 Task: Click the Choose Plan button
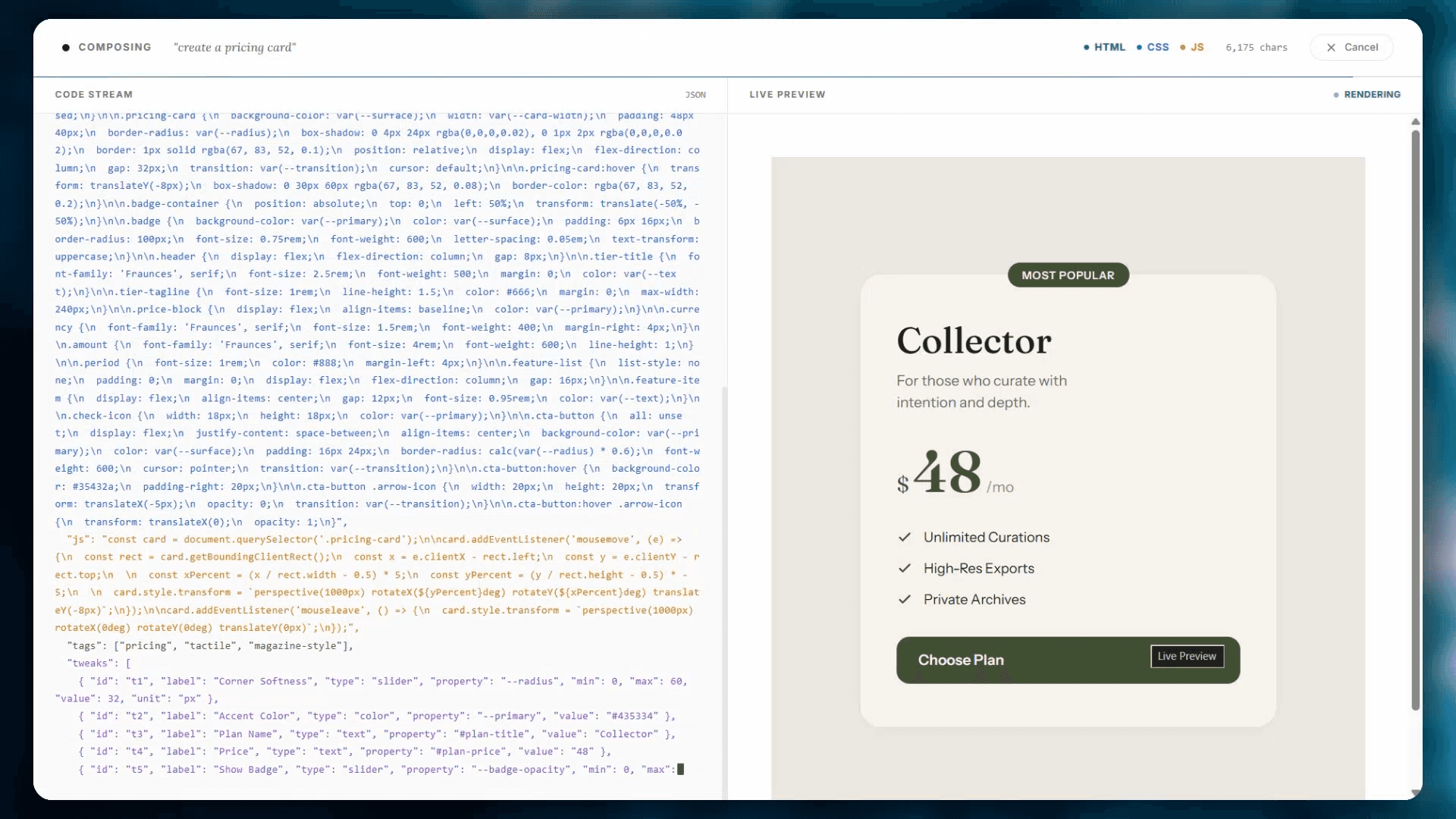tap(1068, 660)
